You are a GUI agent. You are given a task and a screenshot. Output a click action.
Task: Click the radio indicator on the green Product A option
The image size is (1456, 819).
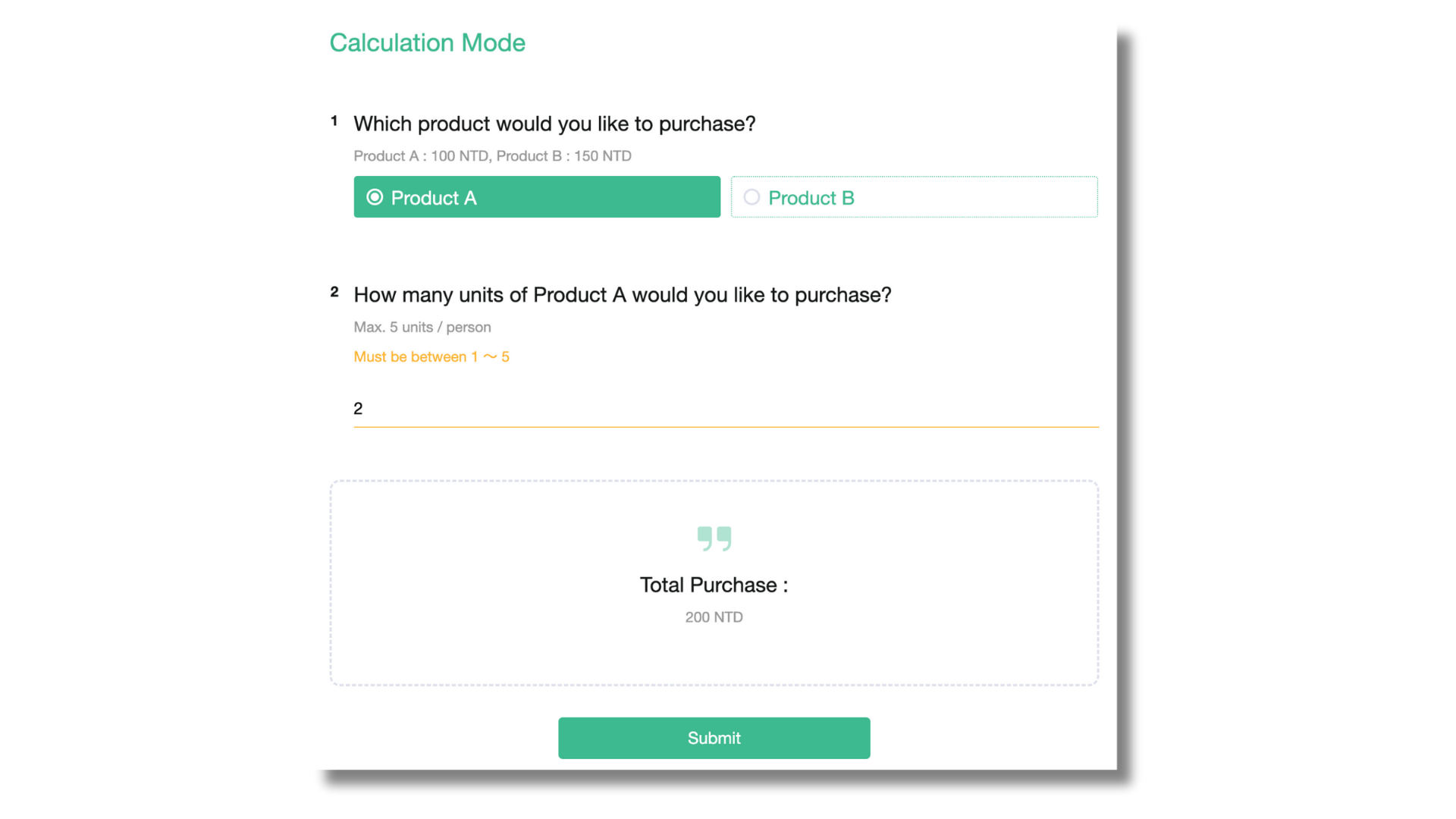tap(374, 196)
